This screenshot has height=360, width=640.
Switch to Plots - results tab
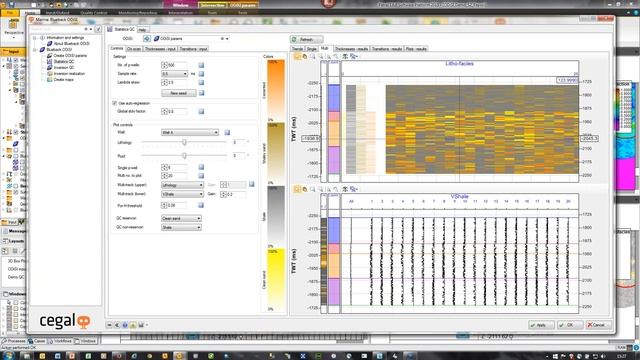[416, 49]
